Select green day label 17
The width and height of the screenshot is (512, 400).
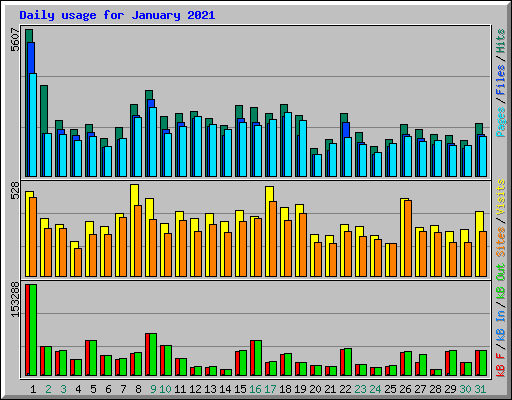[270, 389]
